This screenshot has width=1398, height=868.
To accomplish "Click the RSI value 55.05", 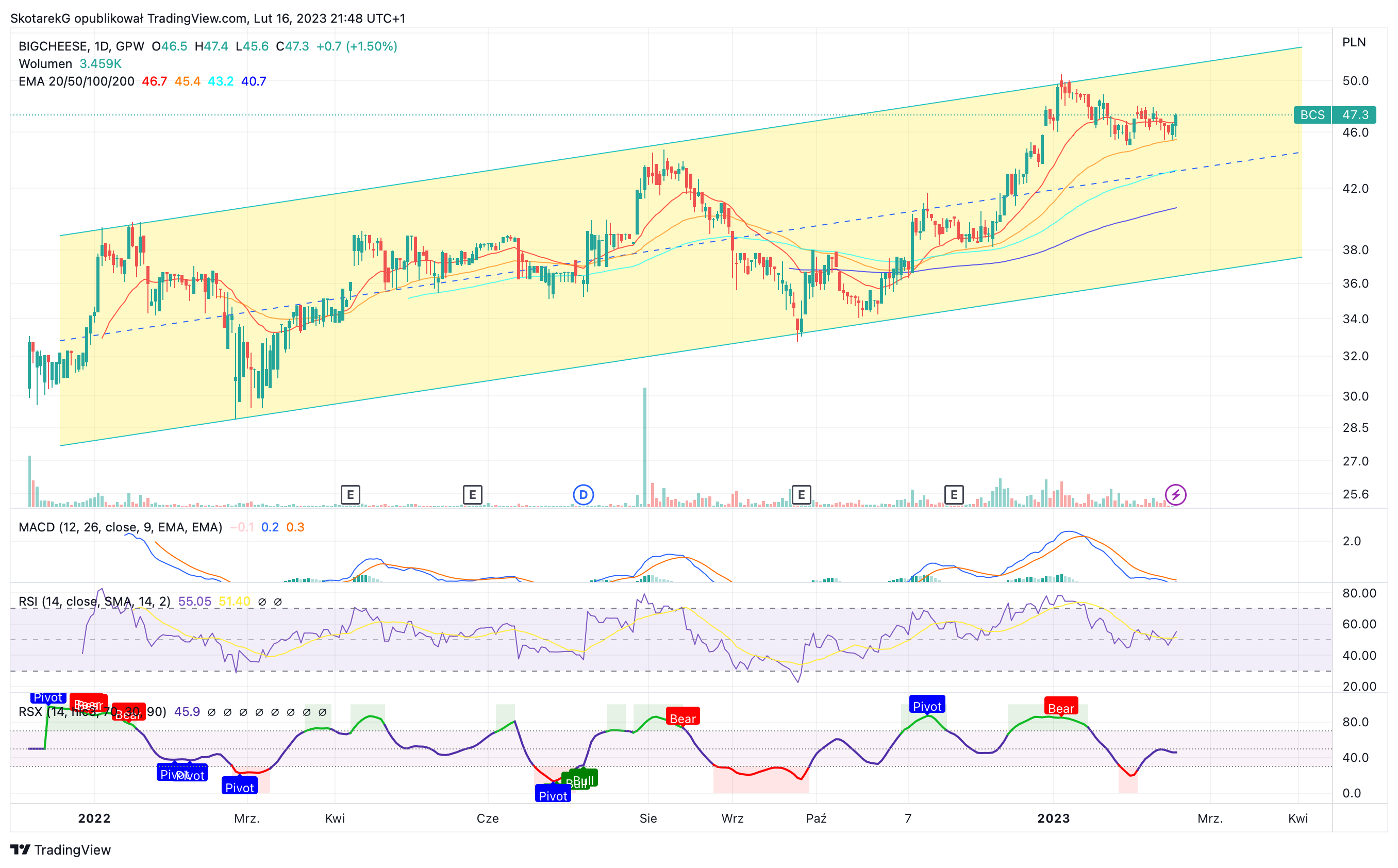I will point(195,601).
